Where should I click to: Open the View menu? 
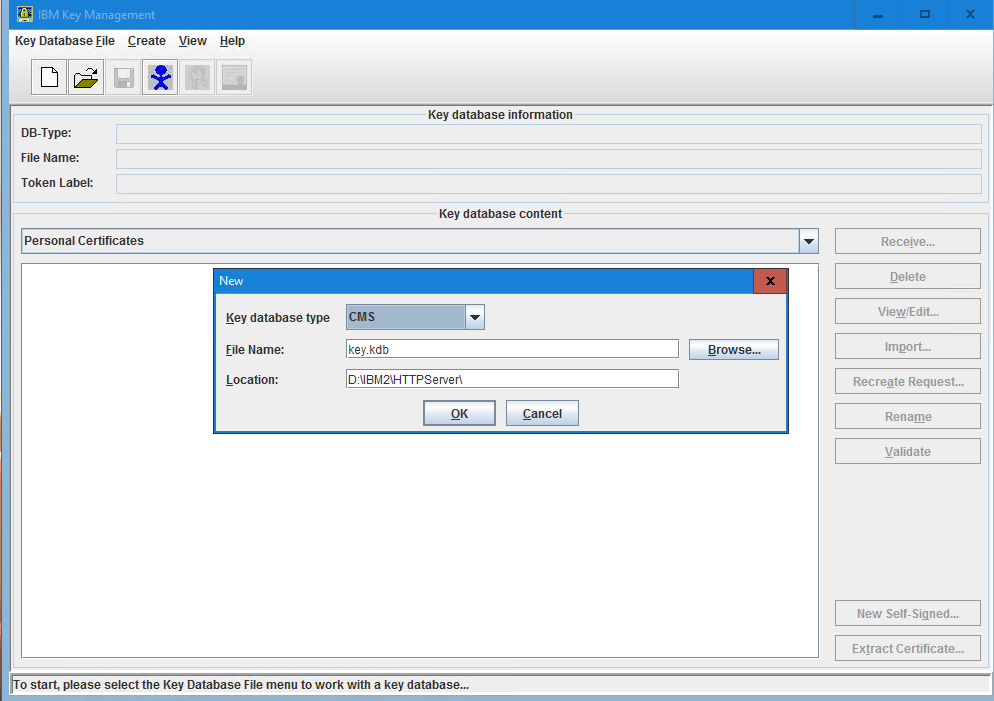(192, 41)
